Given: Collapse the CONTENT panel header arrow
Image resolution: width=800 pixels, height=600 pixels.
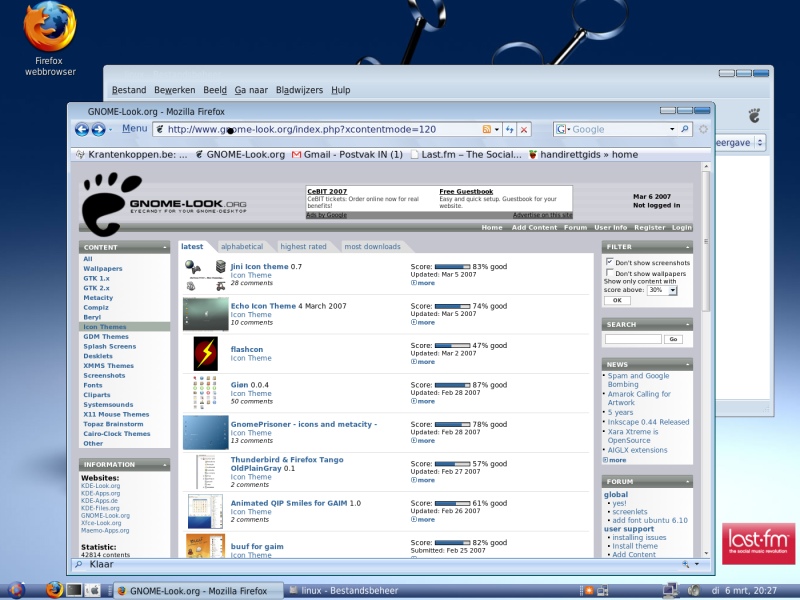Looking at the screenshot, I should coord(164,247).
